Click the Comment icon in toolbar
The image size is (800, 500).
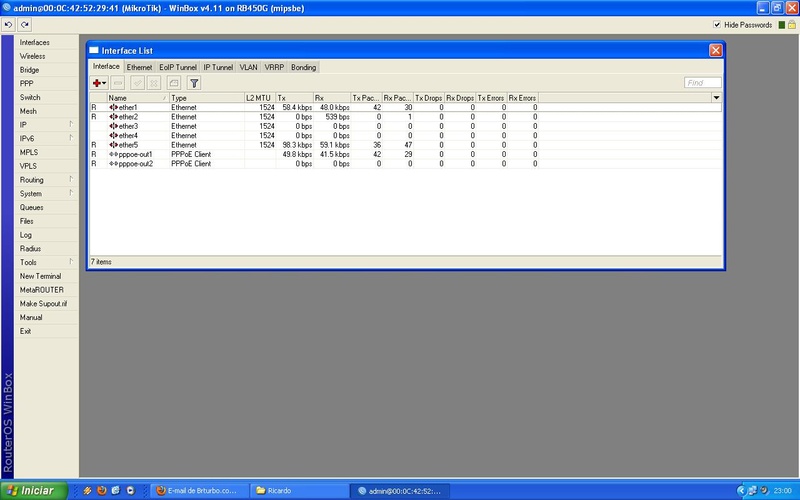coord(173,83)
